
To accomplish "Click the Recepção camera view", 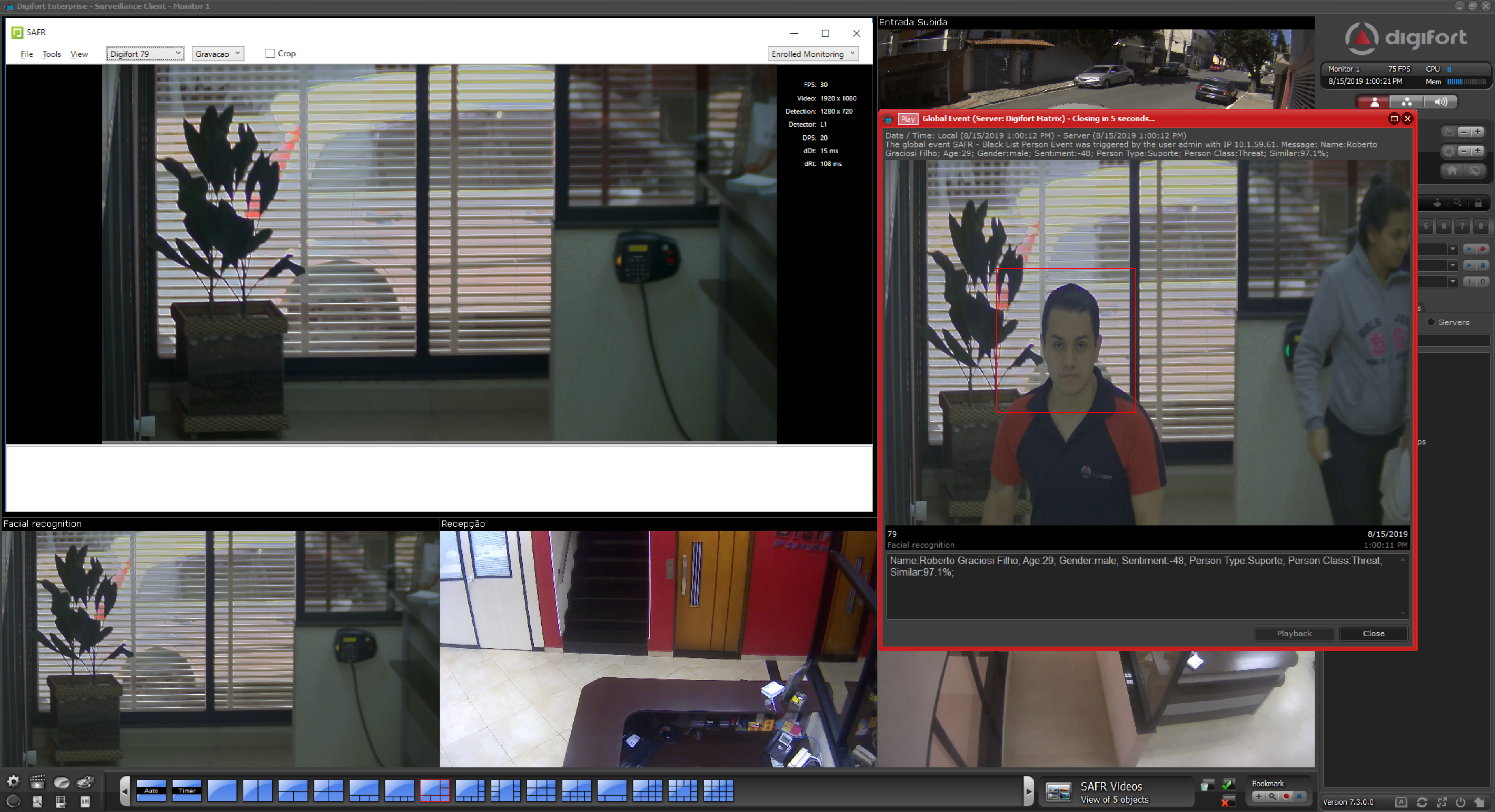I will pos(658,649).
